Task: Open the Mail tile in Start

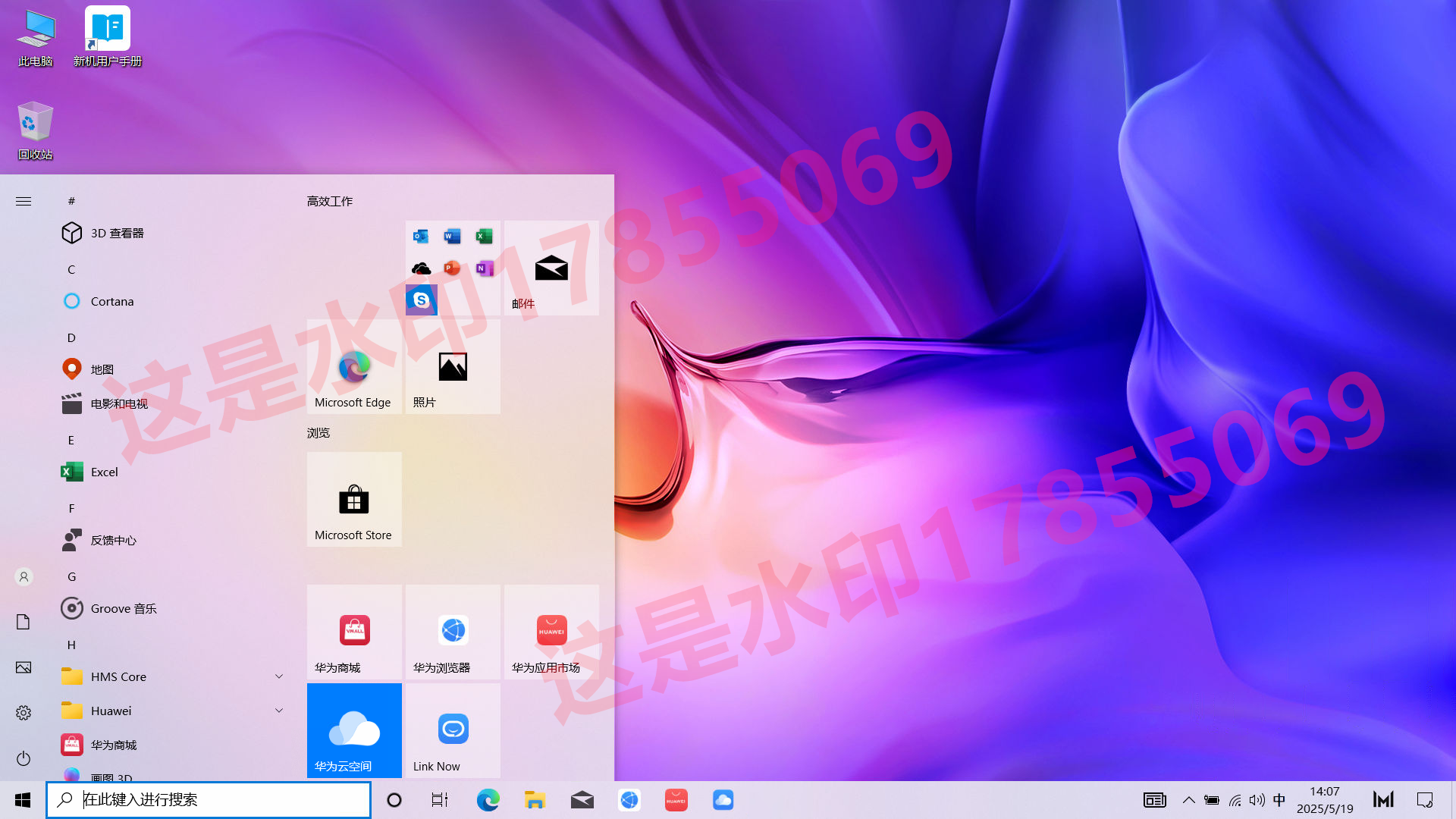Action: [x=551, y=268]
